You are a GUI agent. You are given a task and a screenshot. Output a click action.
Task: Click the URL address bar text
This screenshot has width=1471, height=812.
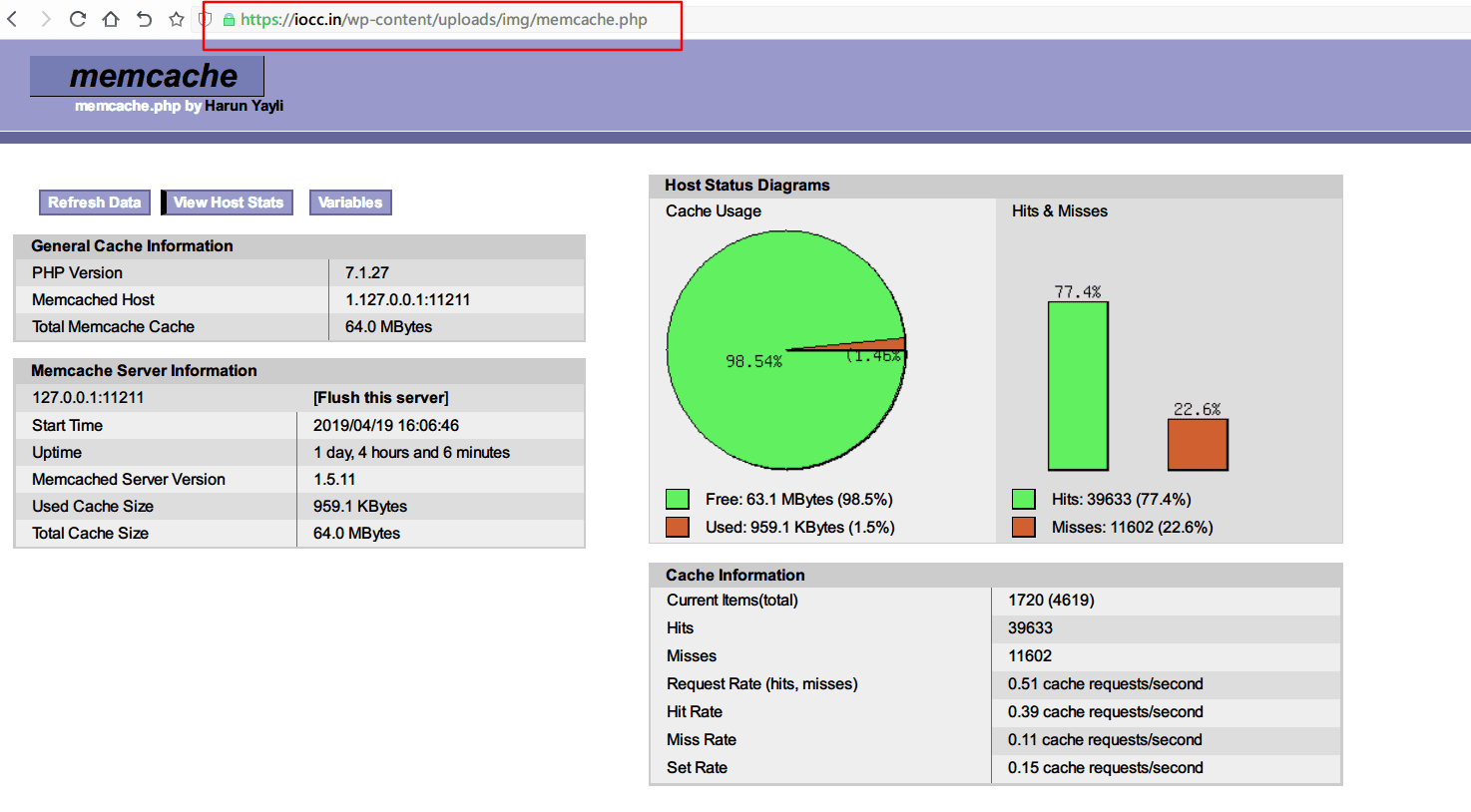pos(444,19)
